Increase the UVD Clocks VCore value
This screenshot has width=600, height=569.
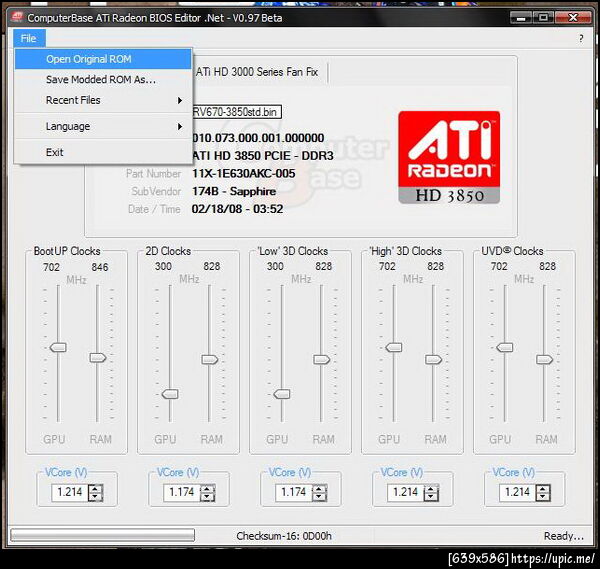pyautogui.click(x=543, y=488)
